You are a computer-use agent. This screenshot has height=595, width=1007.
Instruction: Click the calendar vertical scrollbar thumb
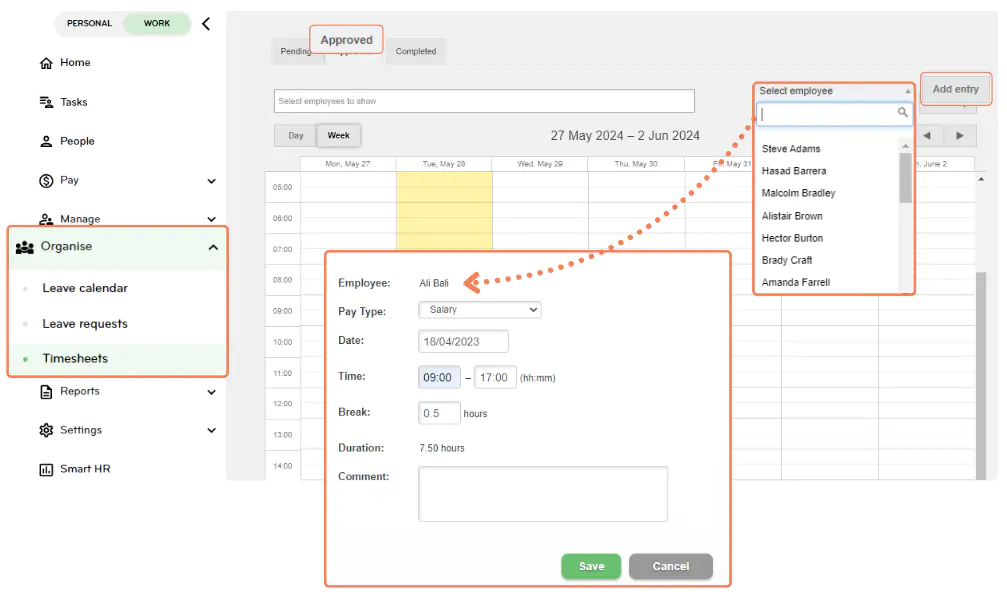(981, 376)
